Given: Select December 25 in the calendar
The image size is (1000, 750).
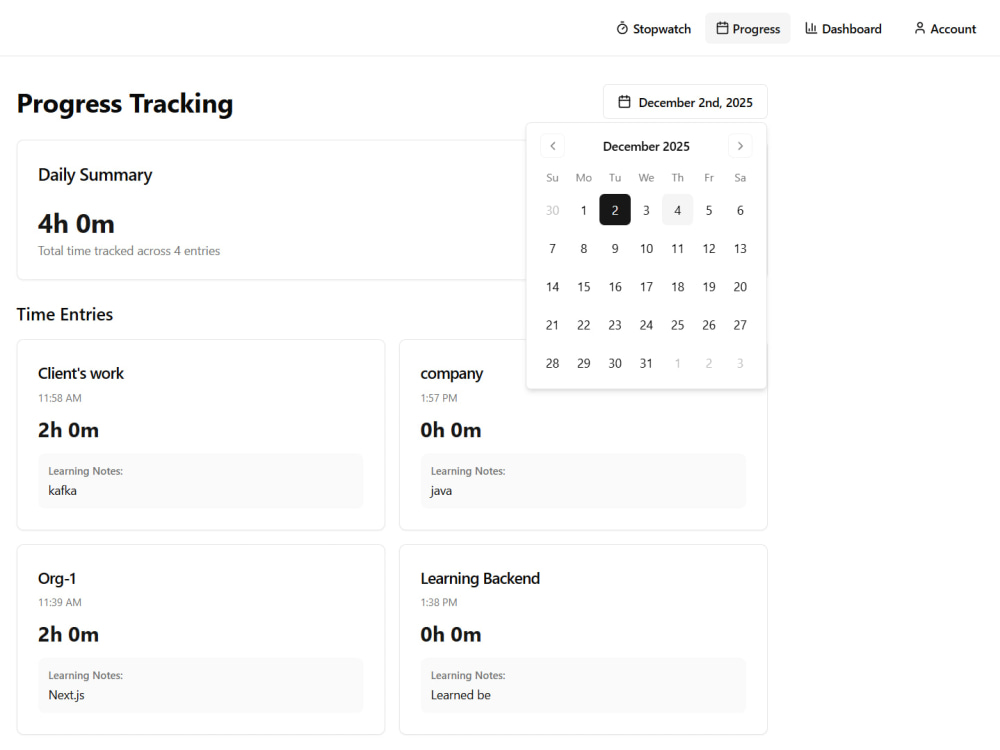Looking at the screenshot, I should 677,325.
